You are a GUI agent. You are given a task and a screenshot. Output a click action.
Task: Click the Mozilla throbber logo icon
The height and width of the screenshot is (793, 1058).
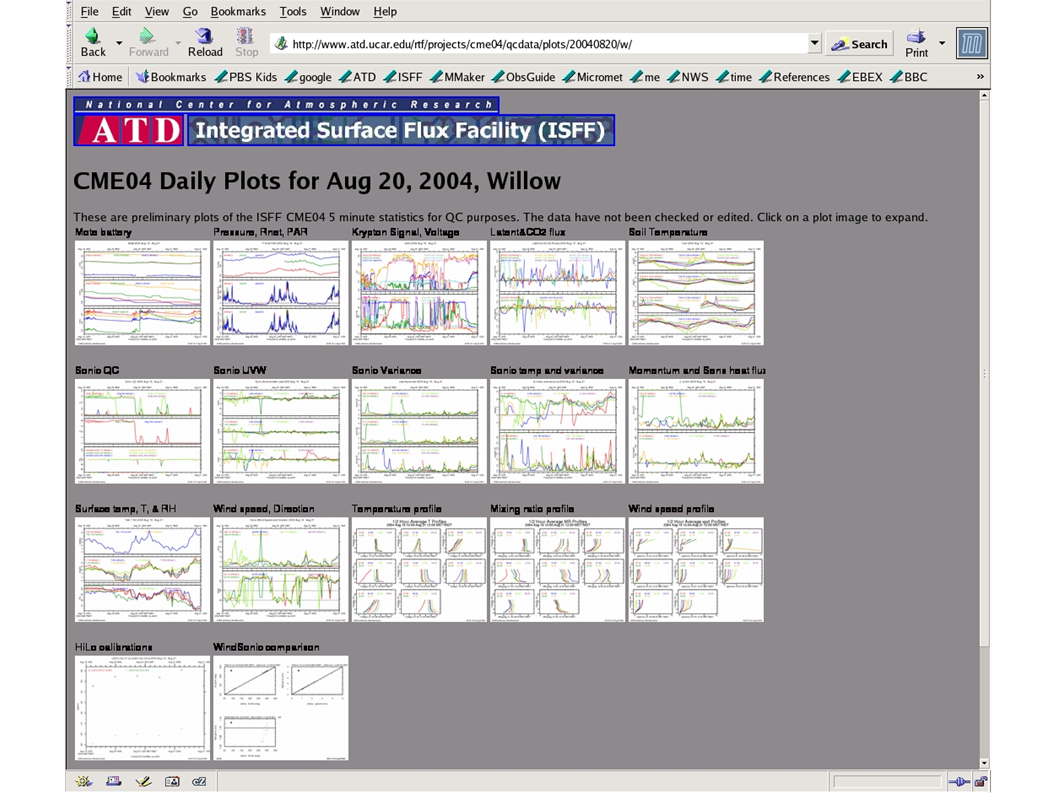[x=972, y=43]
